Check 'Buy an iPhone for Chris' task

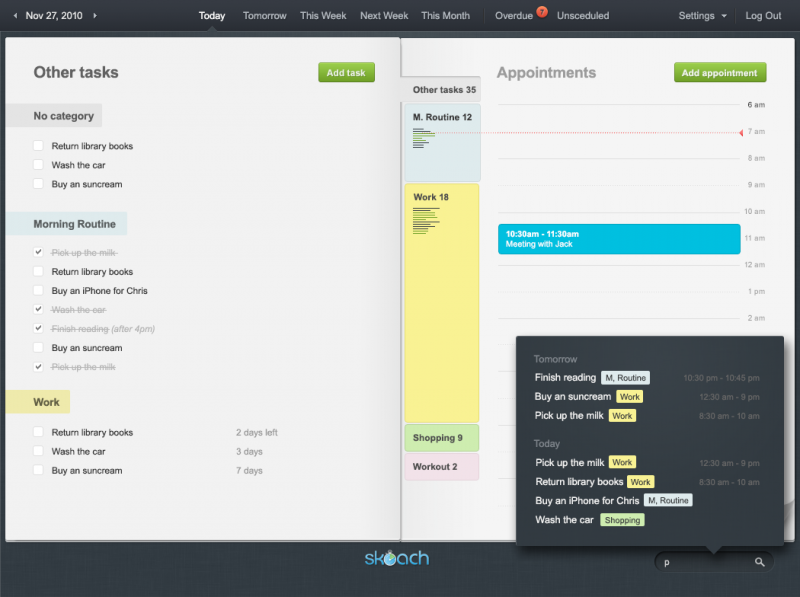pos(38,291)
